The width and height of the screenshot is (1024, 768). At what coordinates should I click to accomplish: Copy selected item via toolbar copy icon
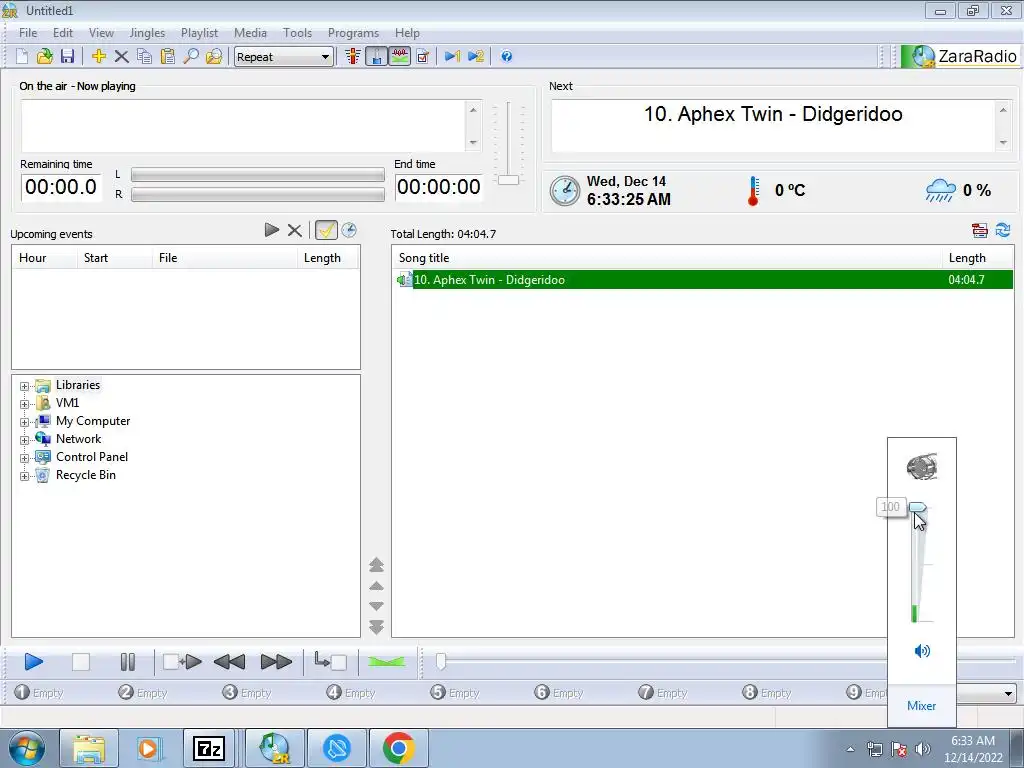144,57
